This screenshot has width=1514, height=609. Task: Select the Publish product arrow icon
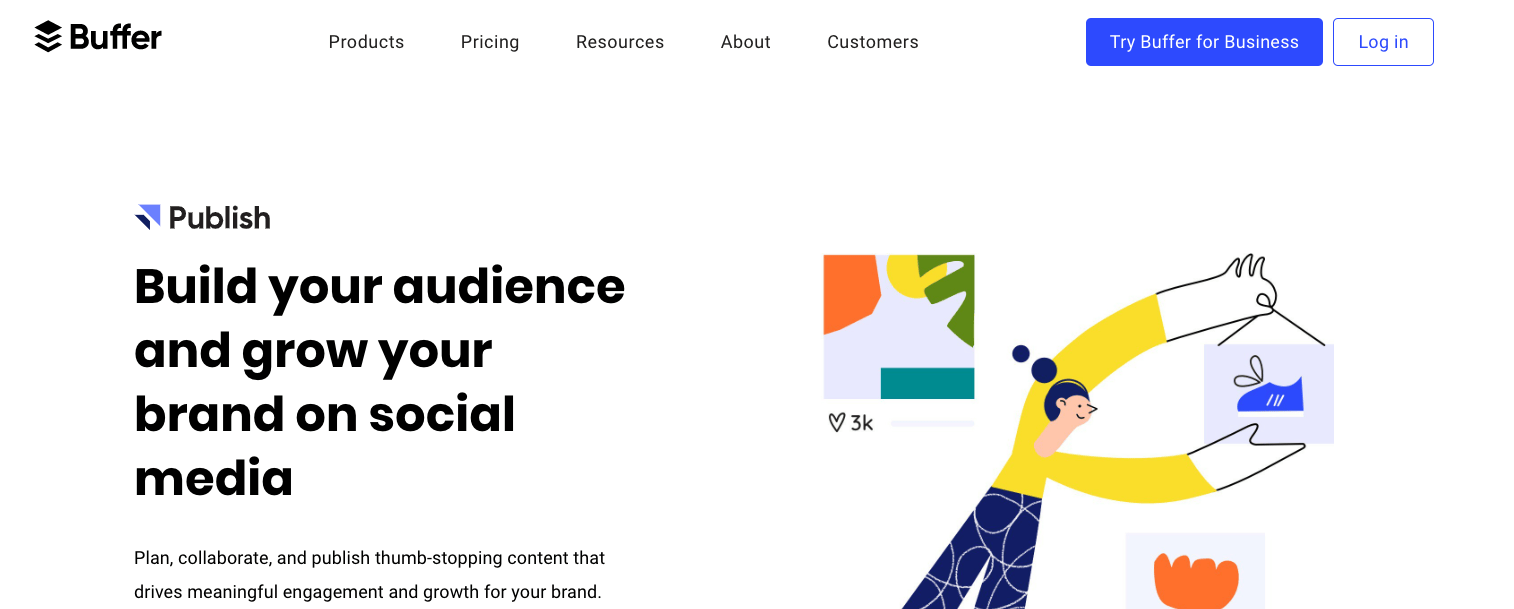click(147, 216)
